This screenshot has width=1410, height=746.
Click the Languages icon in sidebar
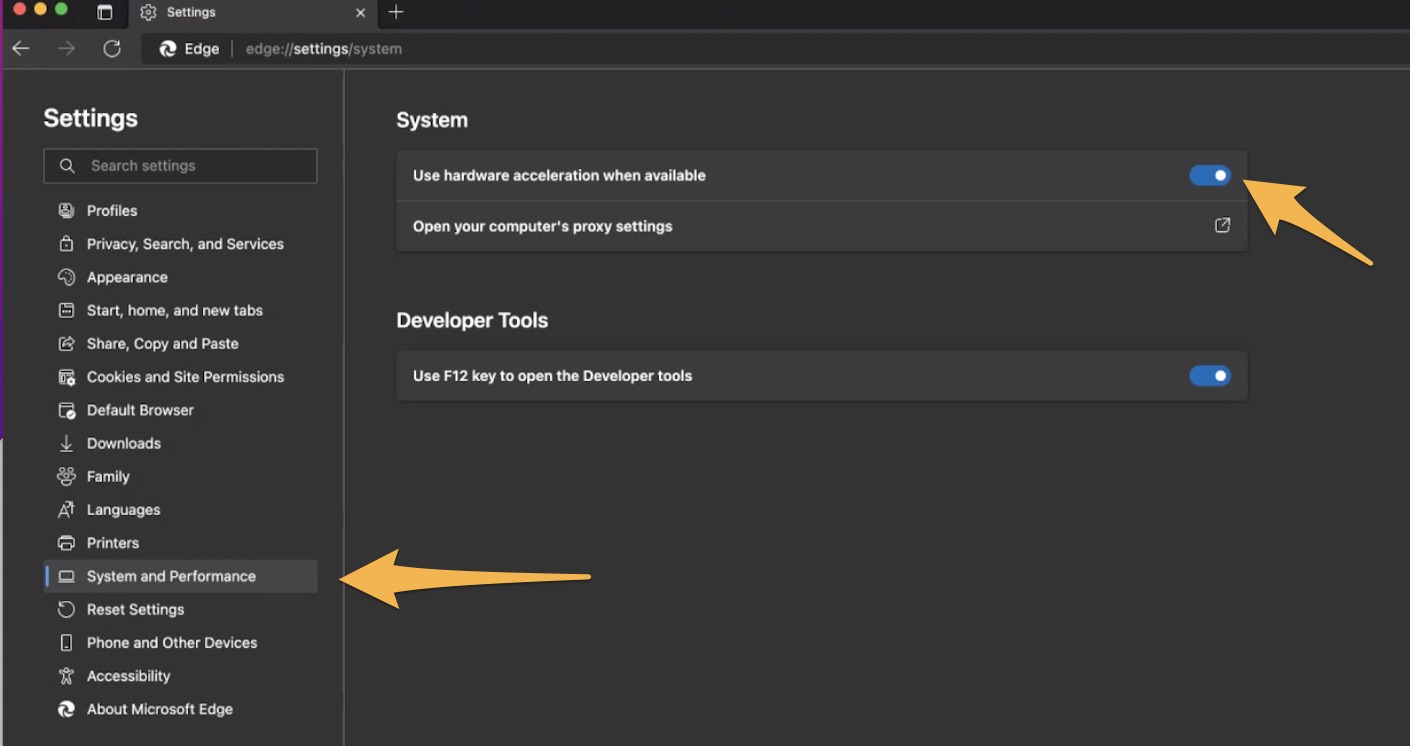[x=67, y=510]
